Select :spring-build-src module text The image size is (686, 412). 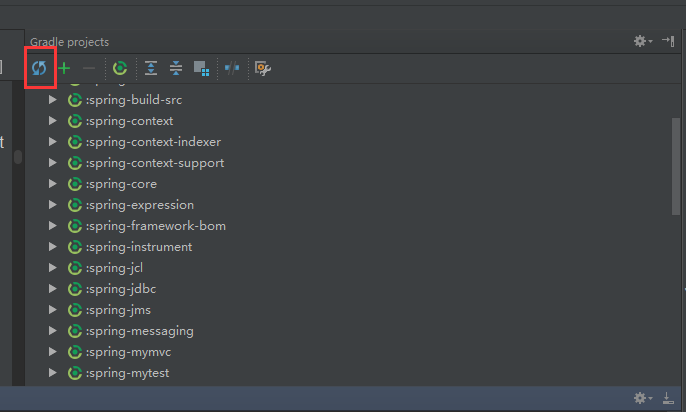134,100
